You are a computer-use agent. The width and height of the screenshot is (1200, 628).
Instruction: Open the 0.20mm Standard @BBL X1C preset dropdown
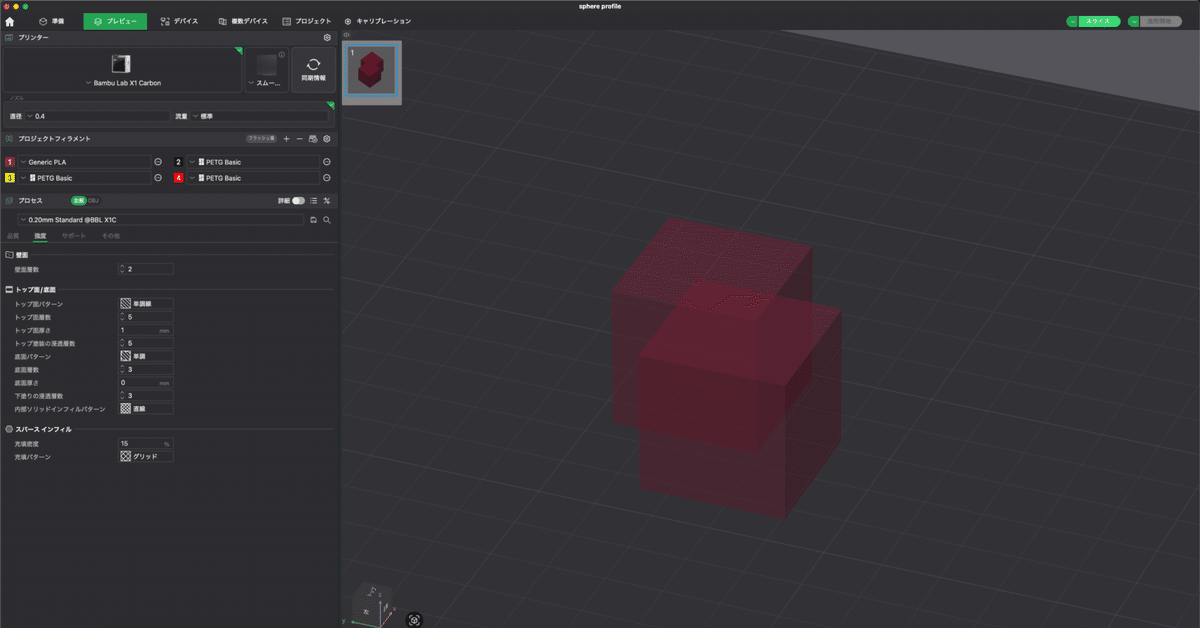160,219
